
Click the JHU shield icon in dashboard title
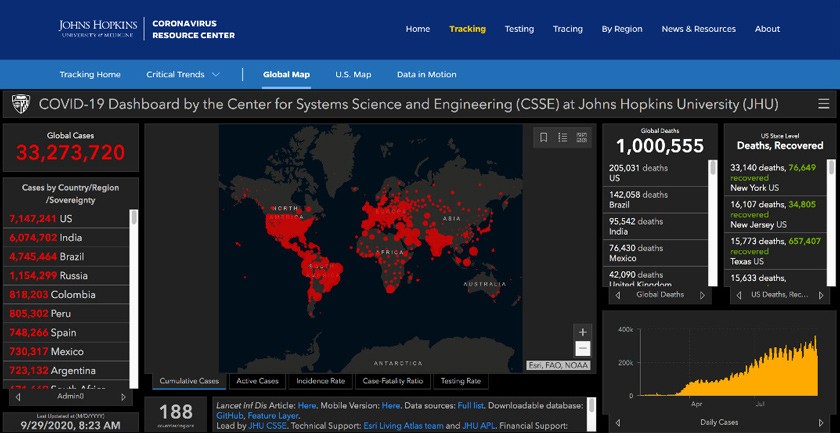21,104
